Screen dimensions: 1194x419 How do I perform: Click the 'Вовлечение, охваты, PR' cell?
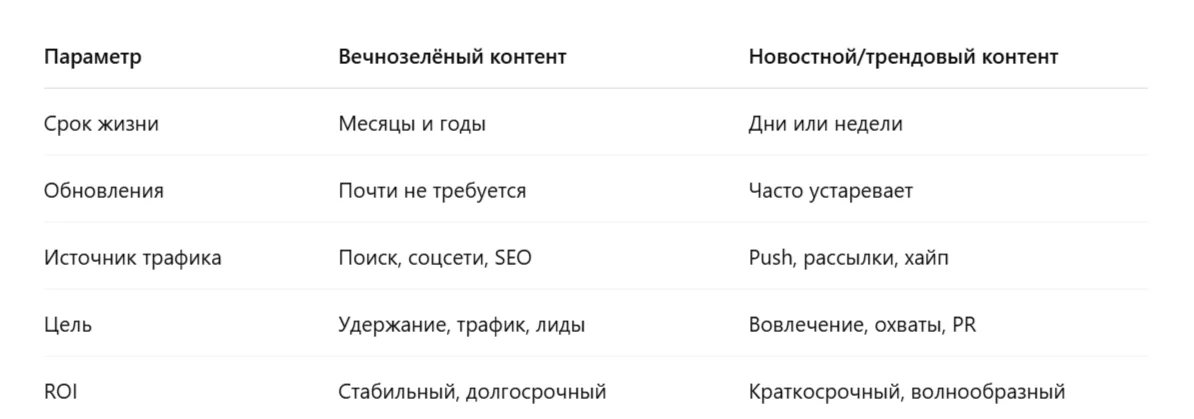click(x=862, y=325)
